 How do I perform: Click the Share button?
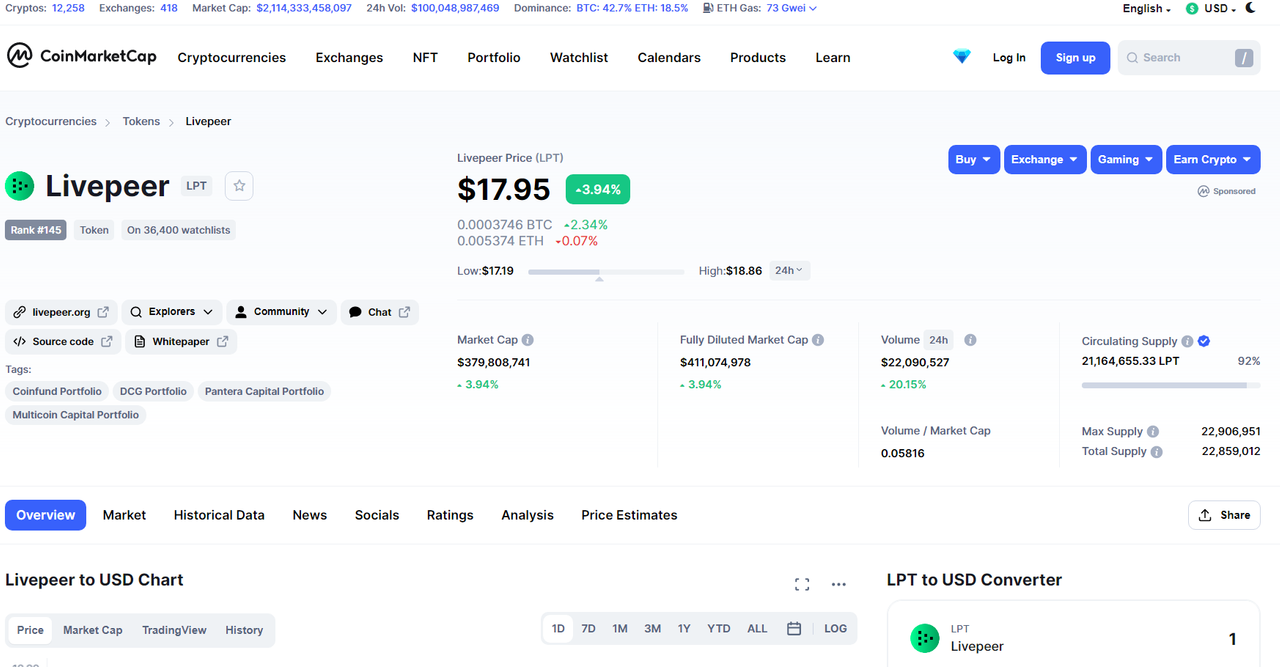click(1224, 515)
